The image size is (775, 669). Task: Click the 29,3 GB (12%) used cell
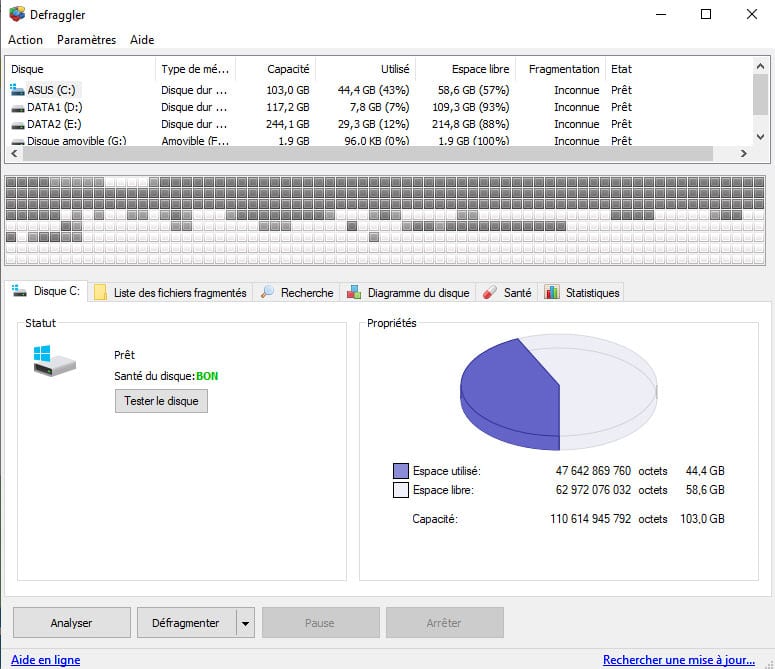tap(374, 124)
